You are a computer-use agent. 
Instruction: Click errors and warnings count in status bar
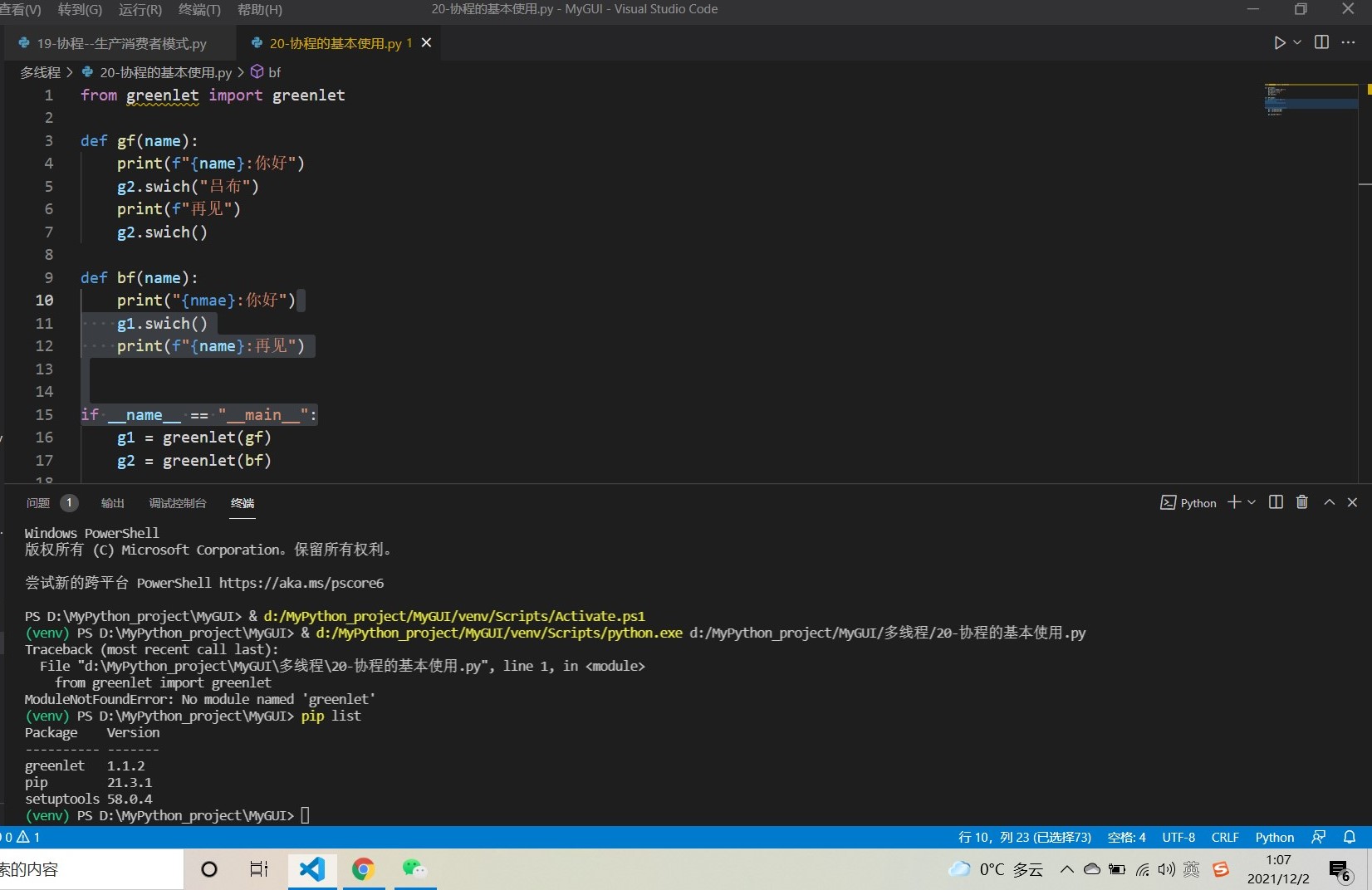coord(22,837)
